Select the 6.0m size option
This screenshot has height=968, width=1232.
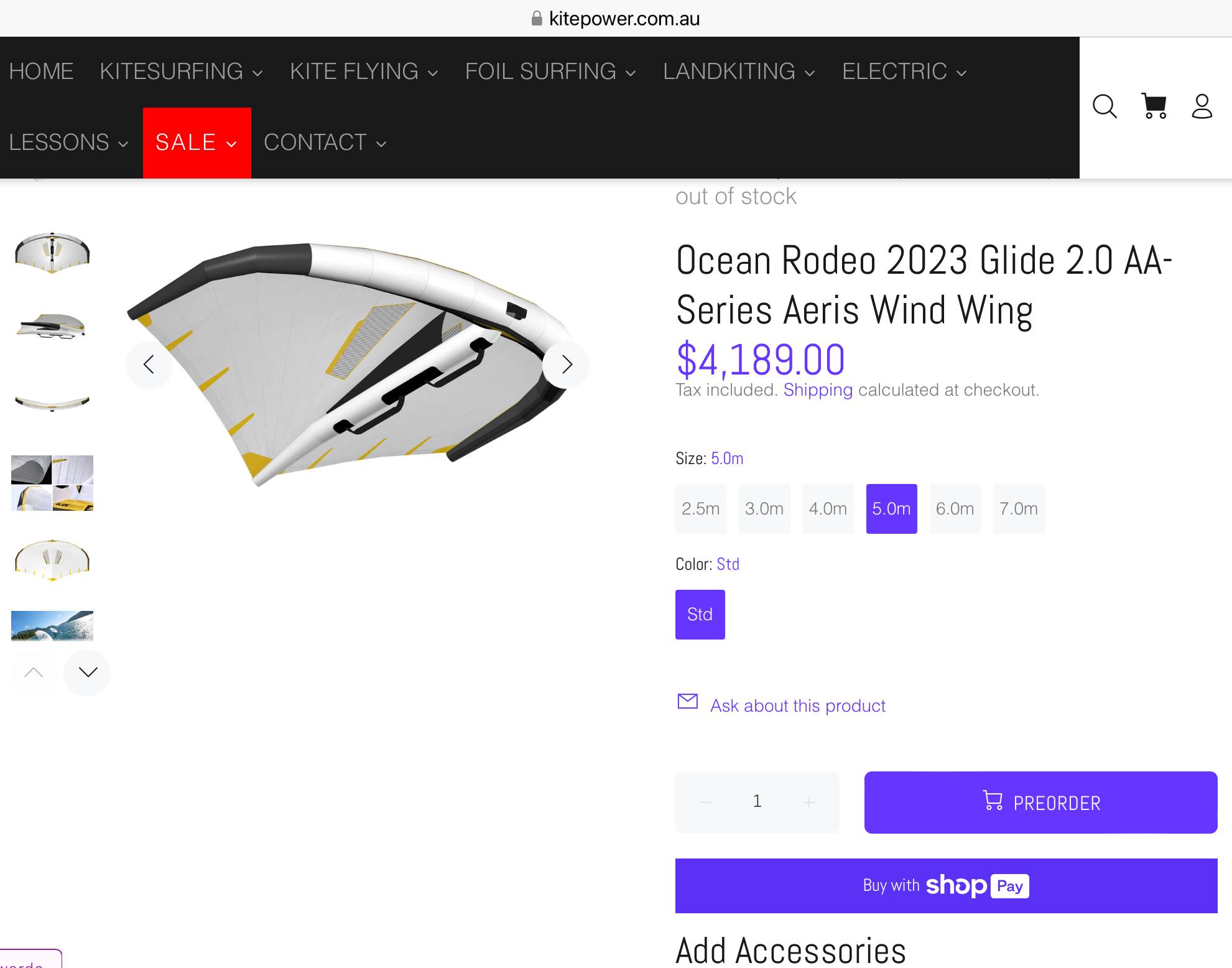click(x=955, y=509)
